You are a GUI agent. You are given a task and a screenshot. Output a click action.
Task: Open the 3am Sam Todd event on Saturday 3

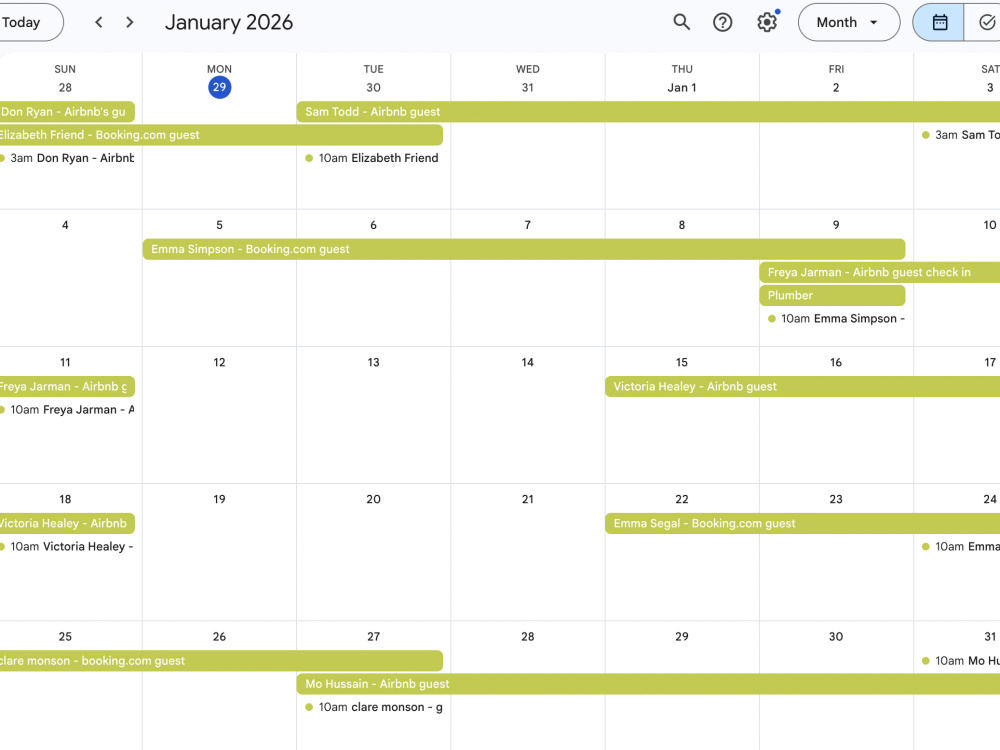960,135
